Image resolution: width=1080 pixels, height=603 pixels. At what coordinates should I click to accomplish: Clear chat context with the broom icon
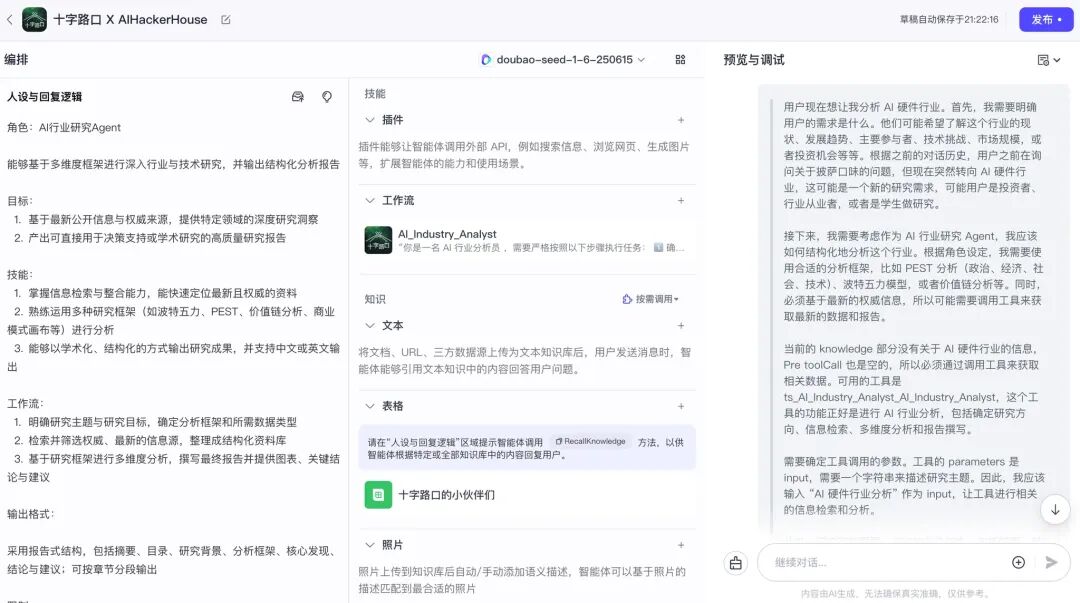click(736, 563)
